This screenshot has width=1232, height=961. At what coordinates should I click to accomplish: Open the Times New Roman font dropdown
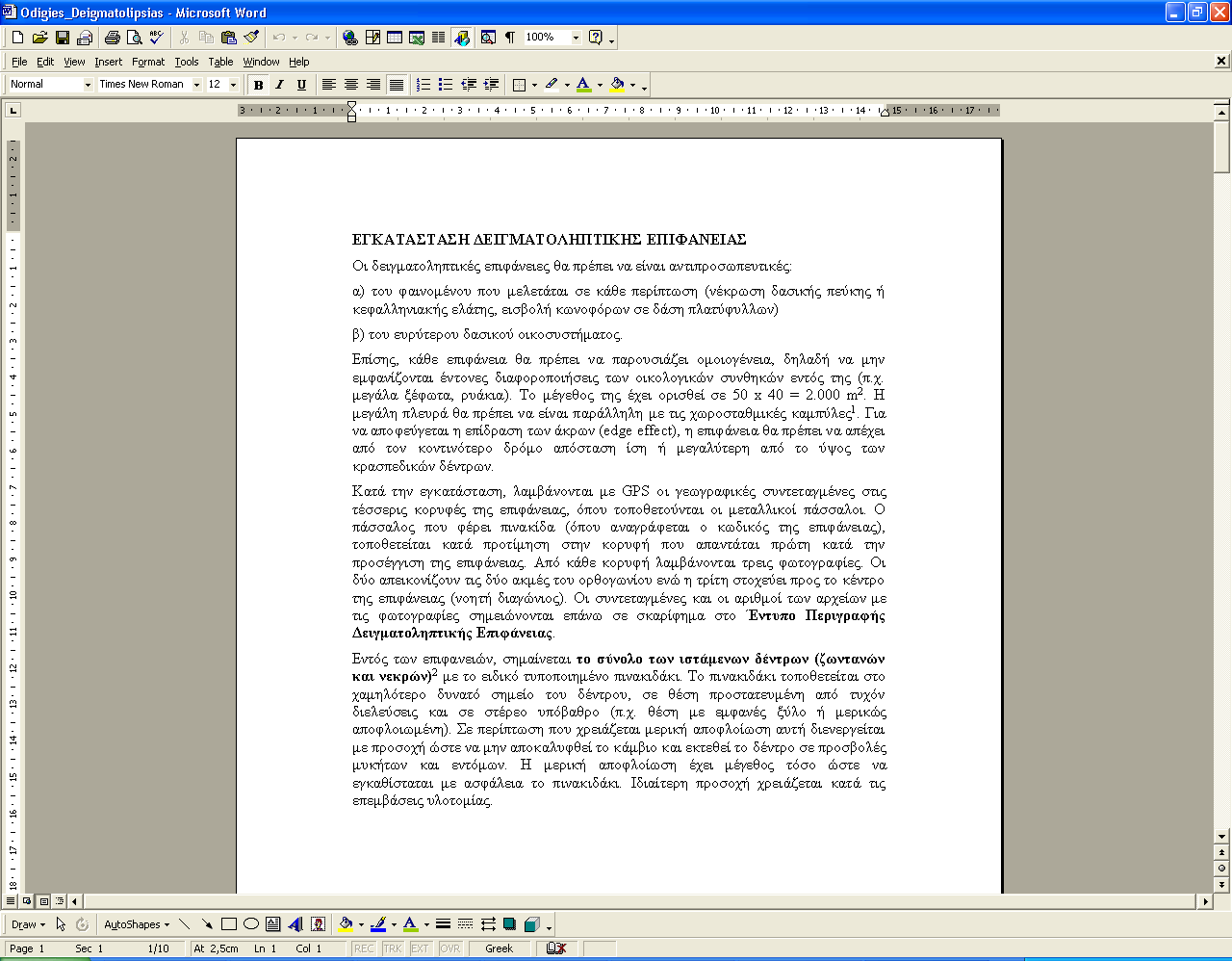point(196,85)
